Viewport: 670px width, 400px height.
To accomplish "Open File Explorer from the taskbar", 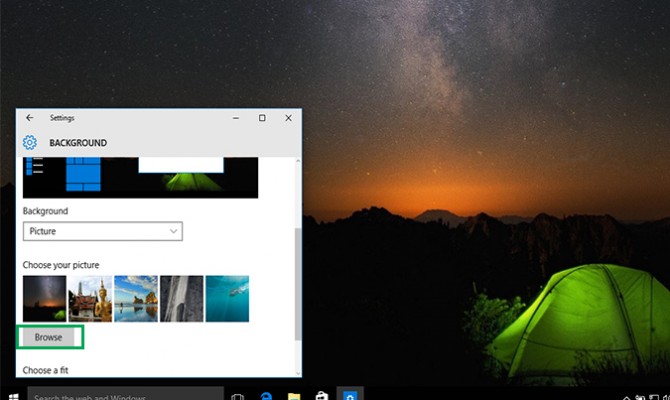I will [294, 396].
